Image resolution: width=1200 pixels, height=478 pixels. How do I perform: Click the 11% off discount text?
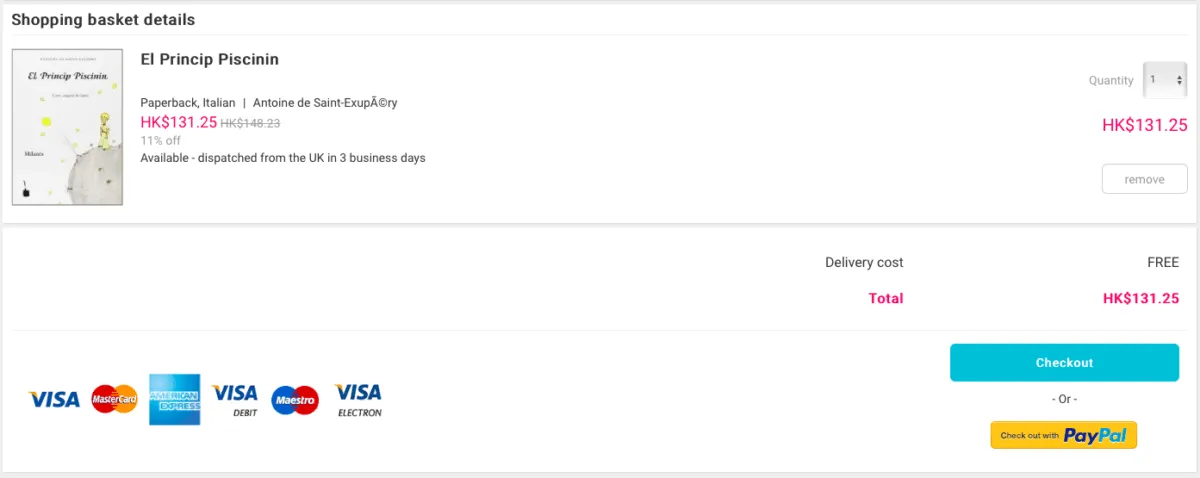(160, 141)
